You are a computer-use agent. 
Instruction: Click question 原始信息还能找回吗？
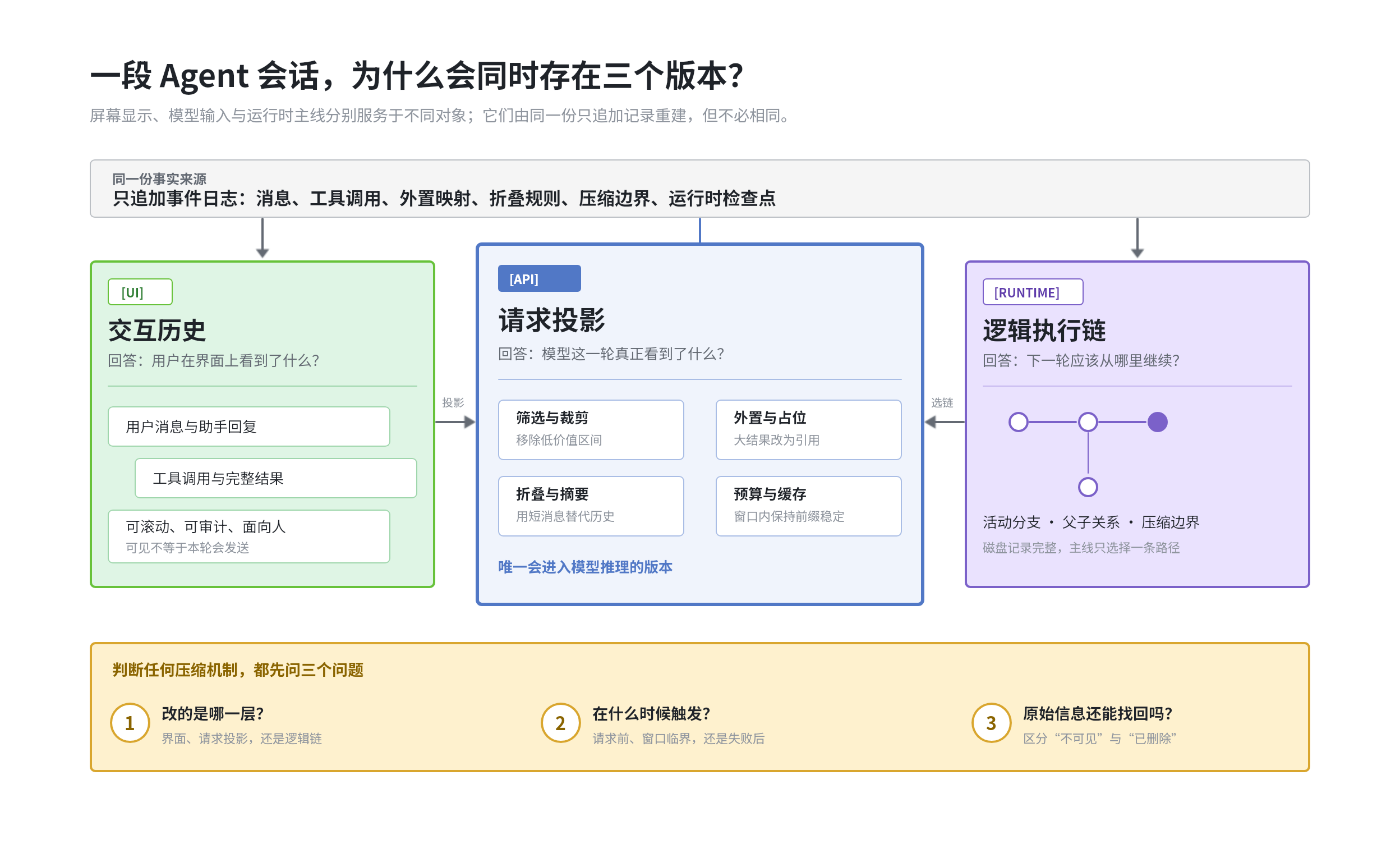(1098, 713)
